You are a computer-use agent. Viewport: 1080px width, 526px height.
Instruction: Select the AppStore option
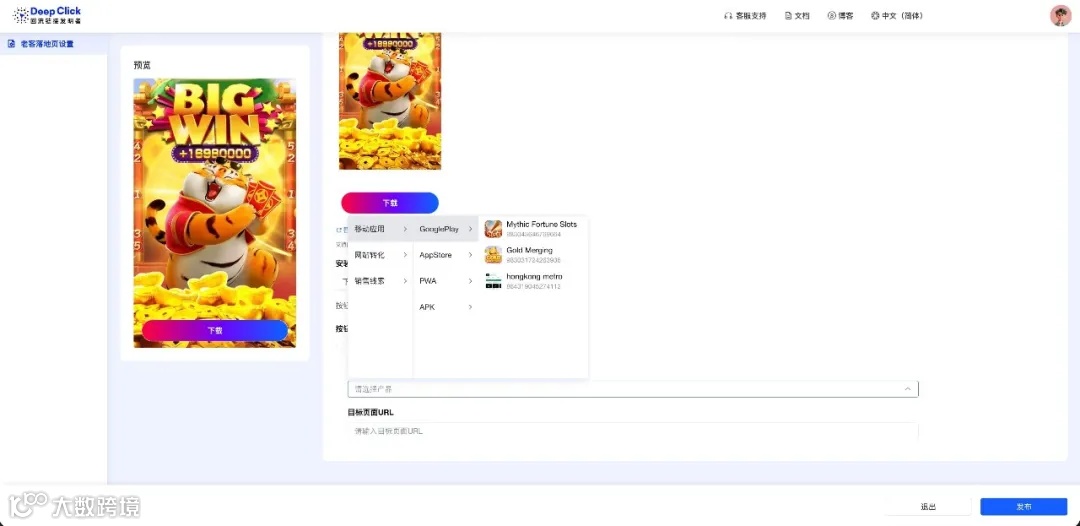(x=446, y=255)
